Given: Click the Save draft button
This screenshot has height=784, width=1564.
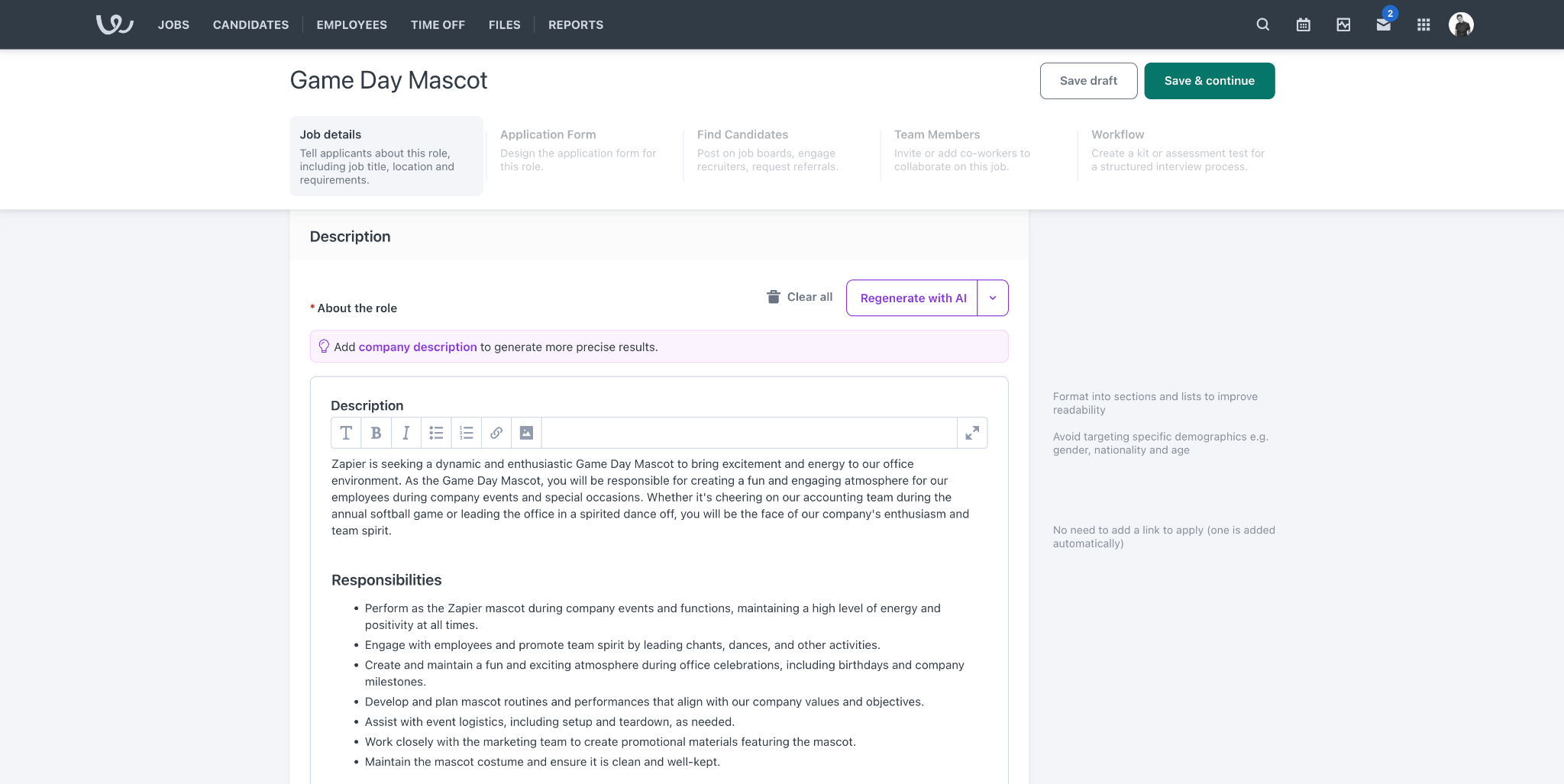Looking at the screenshot, I should pos(1088,81).
